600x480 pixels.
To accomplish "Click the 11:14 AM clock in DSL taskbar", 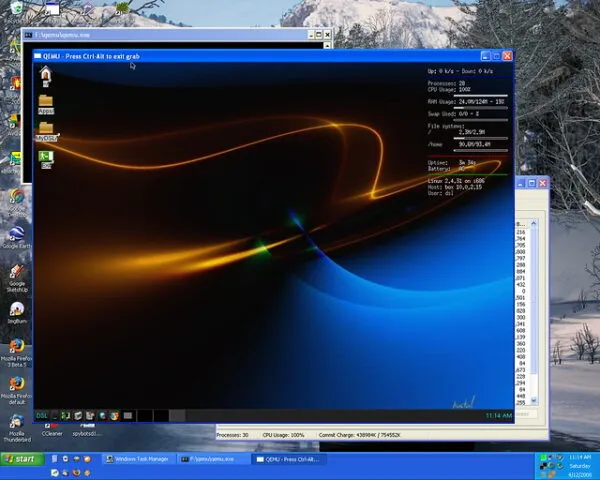I will click(499, 416).
